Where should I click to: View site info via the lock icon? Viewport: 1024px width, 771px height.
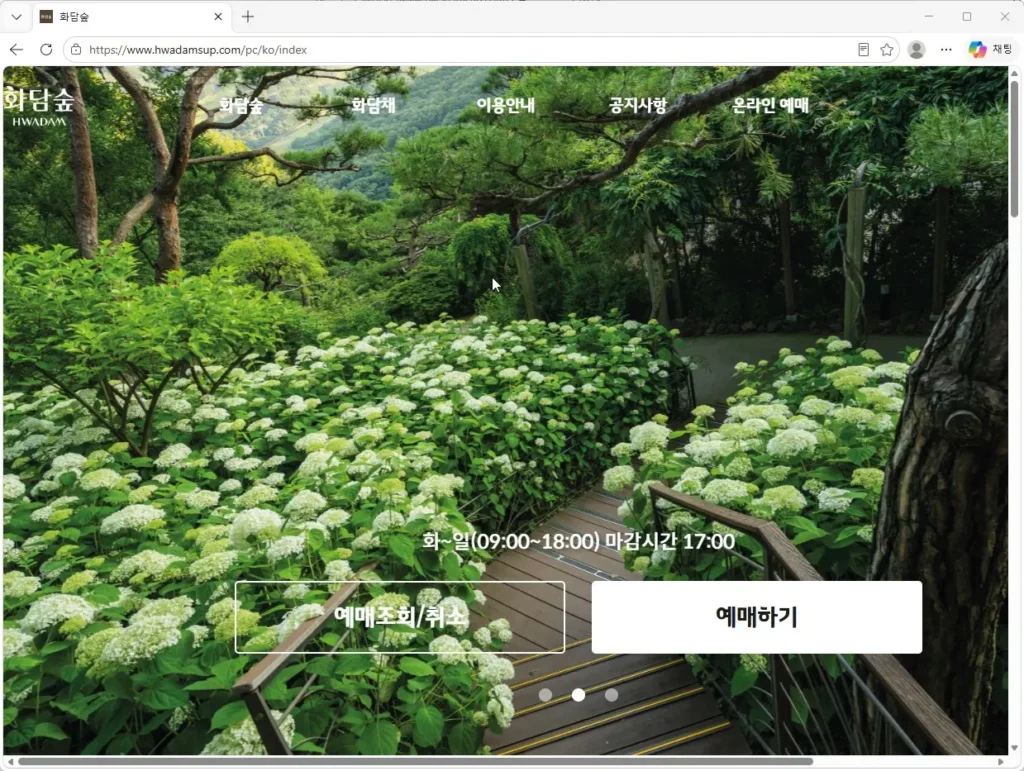[x=76, y=50]
